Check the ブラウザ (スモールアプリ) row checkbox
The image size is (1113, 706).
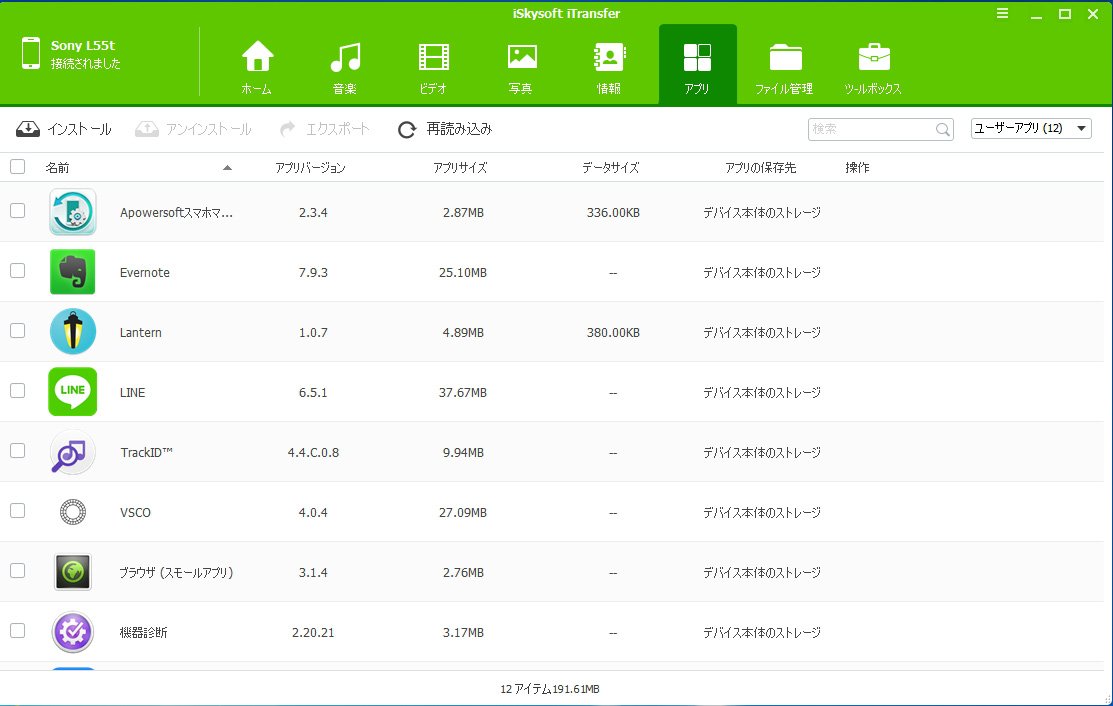click(18, 570)
